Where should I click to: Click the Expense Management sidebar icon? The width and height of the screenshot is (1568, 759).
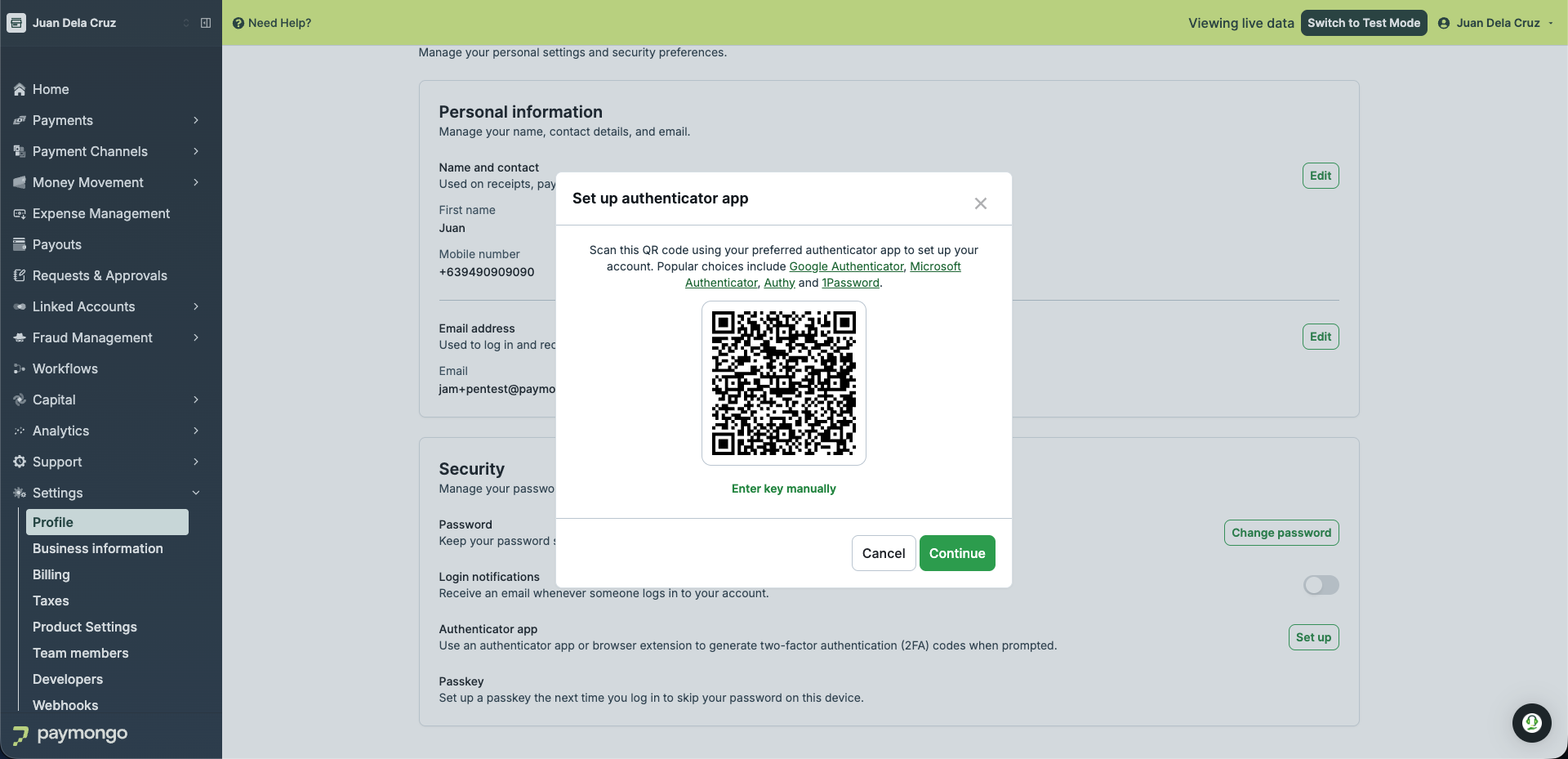point(20,213)
